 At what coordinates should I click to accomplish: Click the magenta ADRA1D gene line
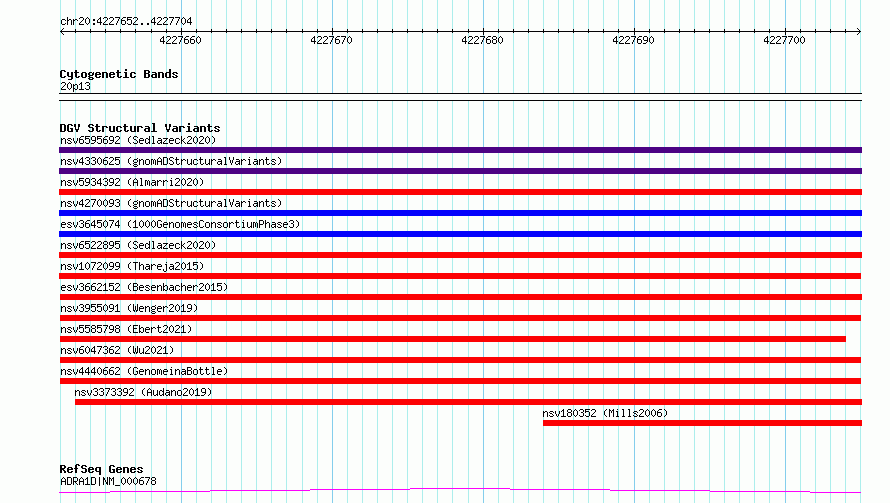tap(460, 491)
